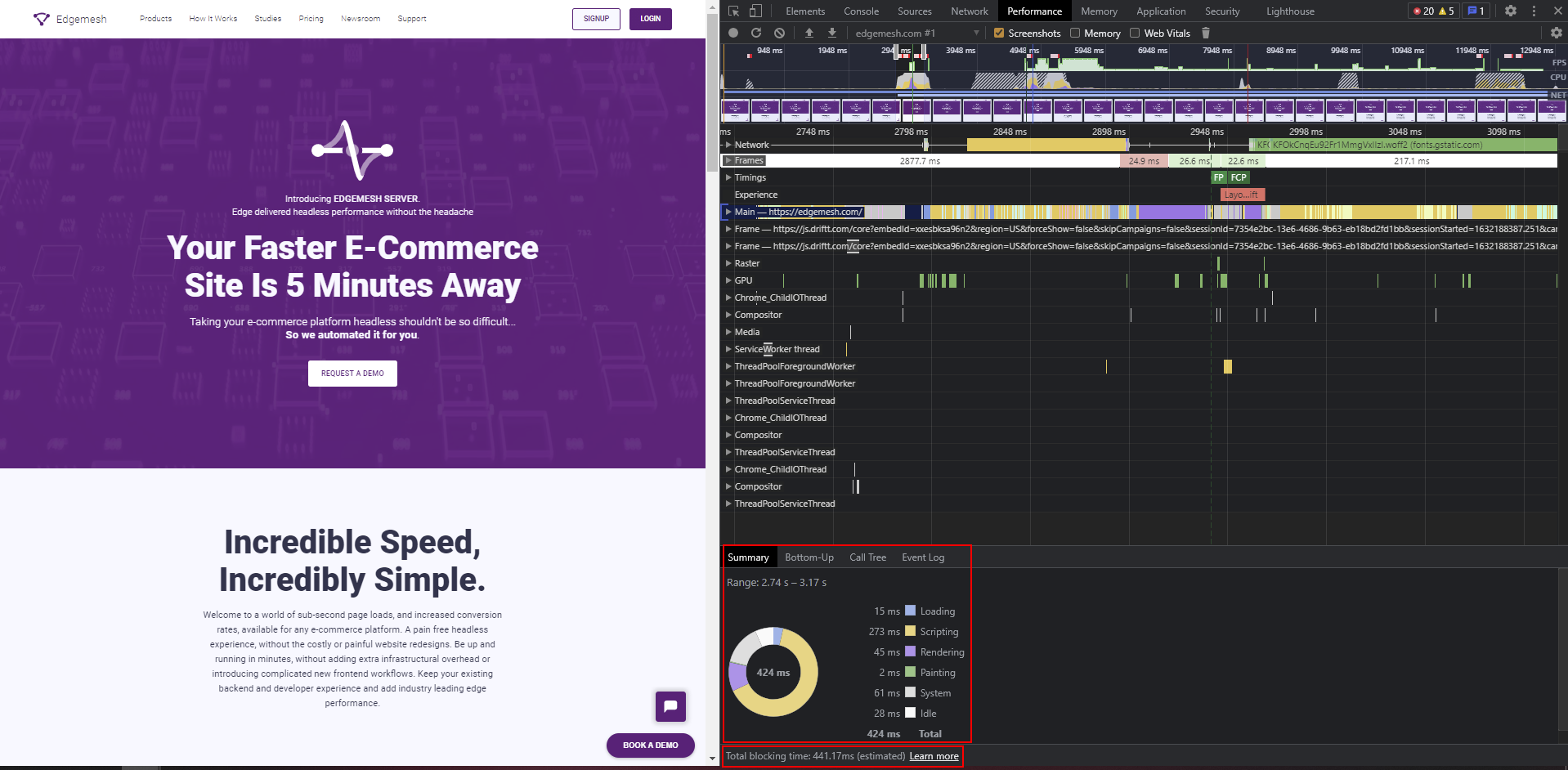Enable the Memory checkbox
The image size is (1568, 770).
coord(1075,33)
